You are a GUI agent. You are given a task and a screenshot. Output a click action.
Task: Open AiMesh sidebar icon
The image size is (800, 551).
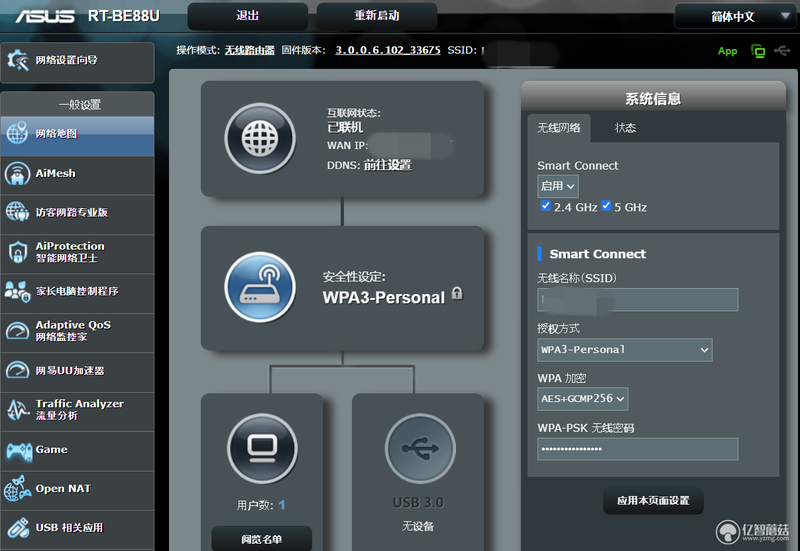[17, 173]
